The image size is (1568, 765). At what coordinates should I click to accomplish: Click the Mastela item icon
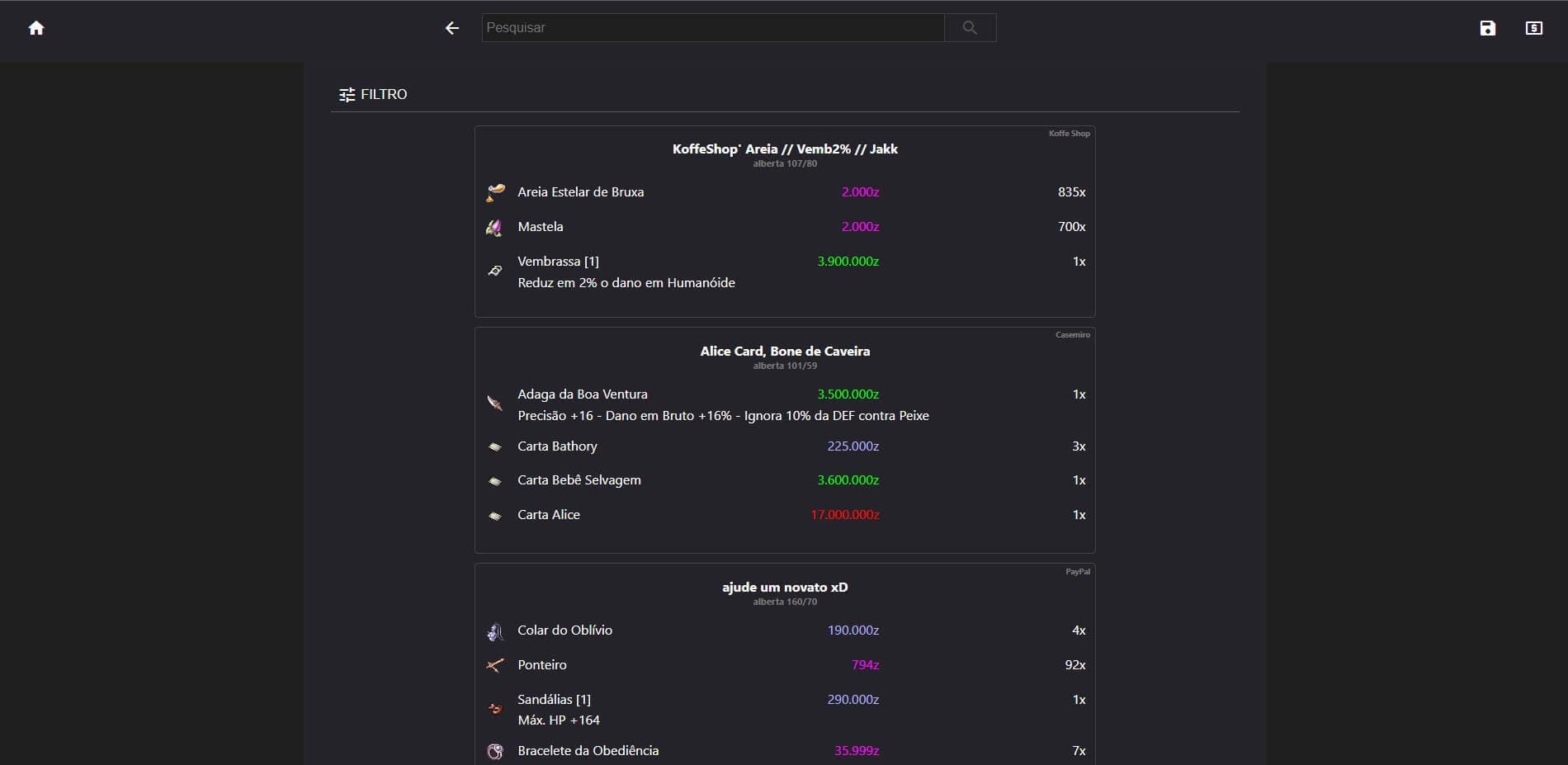pos(495,227)
